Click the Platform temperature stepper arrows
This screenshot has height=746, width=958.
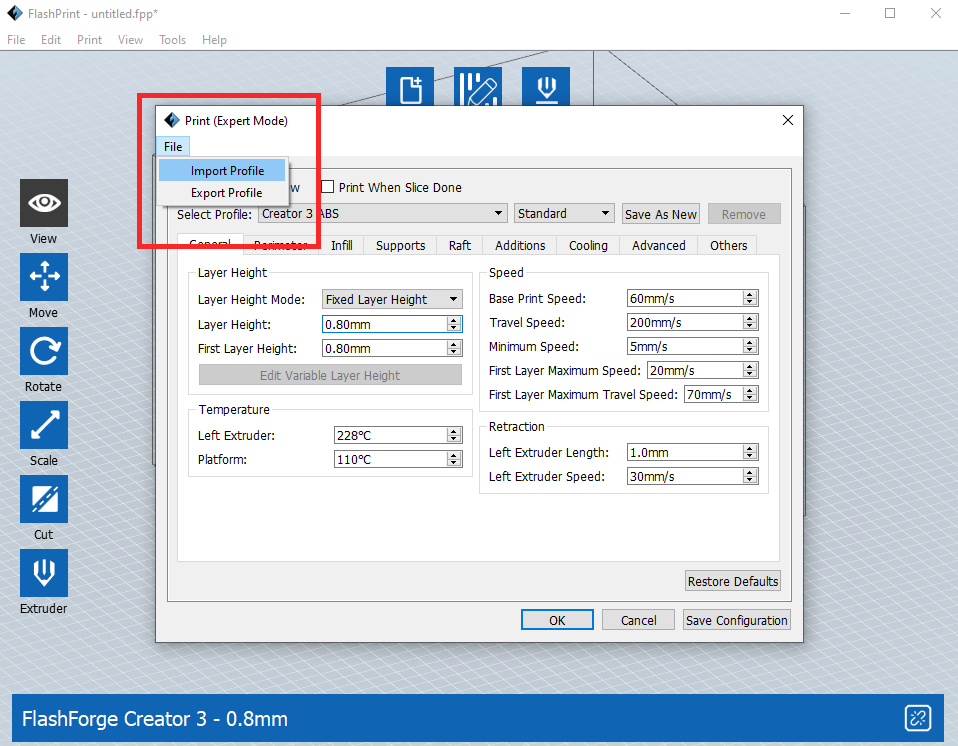pos(454,459)
